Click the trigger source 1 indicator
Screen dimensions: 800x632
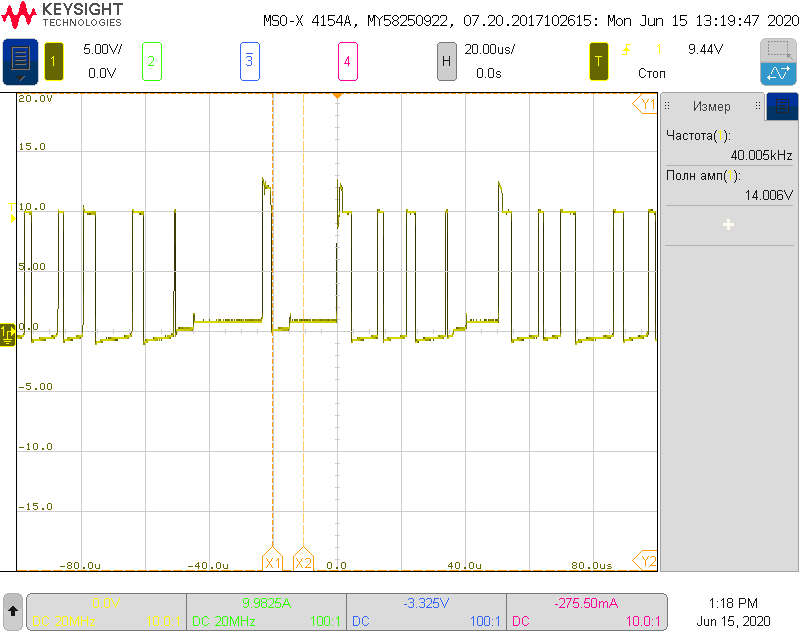[659, 49]
